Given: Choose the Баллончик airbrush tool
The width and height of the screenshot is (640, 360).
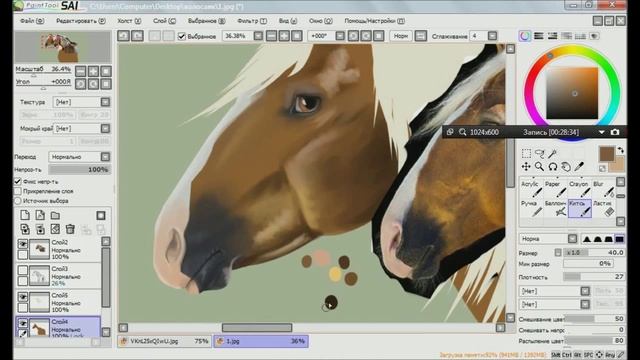Looking at the screenshot, I should click(556, 208).
